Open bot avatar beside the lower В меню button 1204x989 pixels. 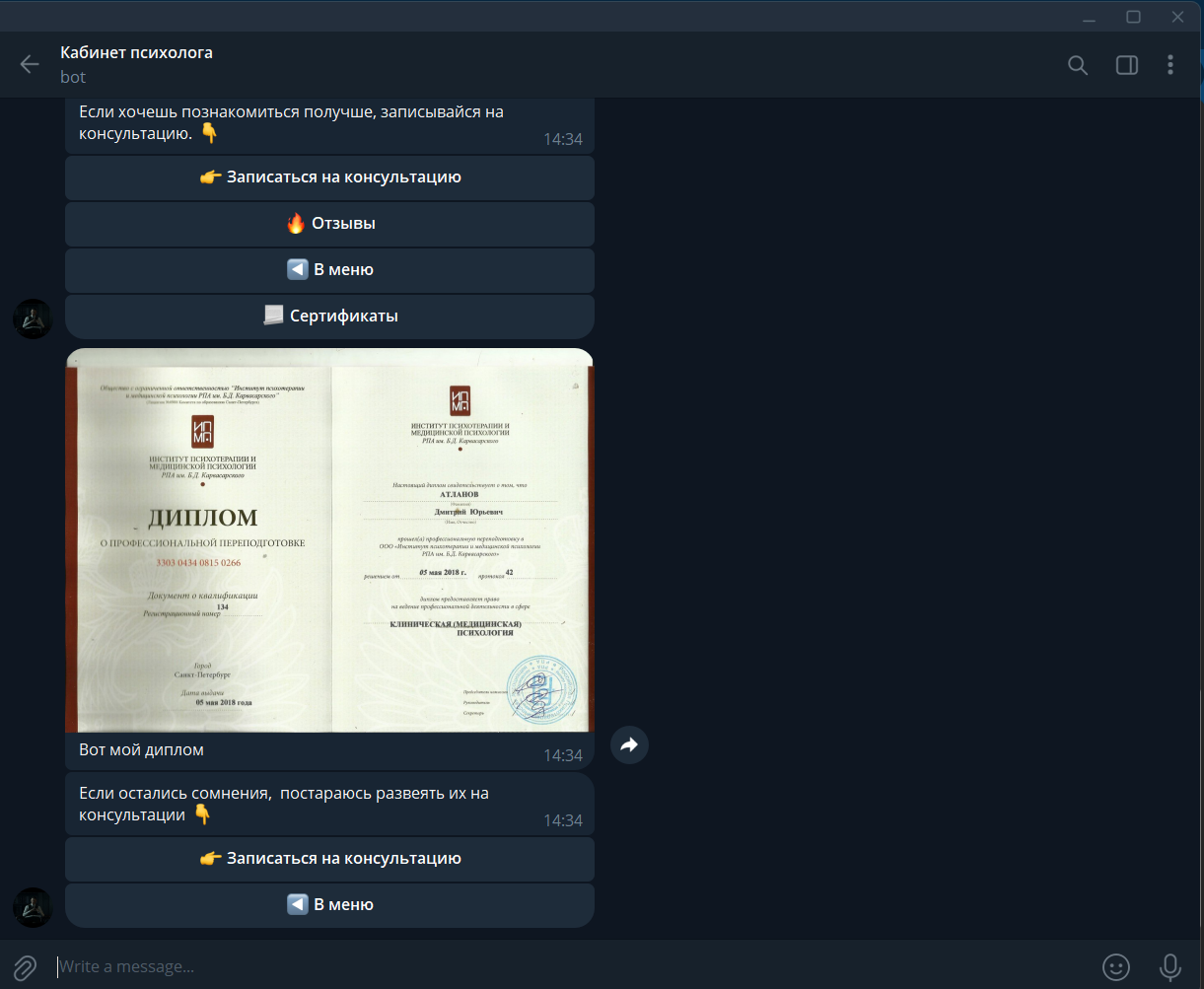coord(33,907)
